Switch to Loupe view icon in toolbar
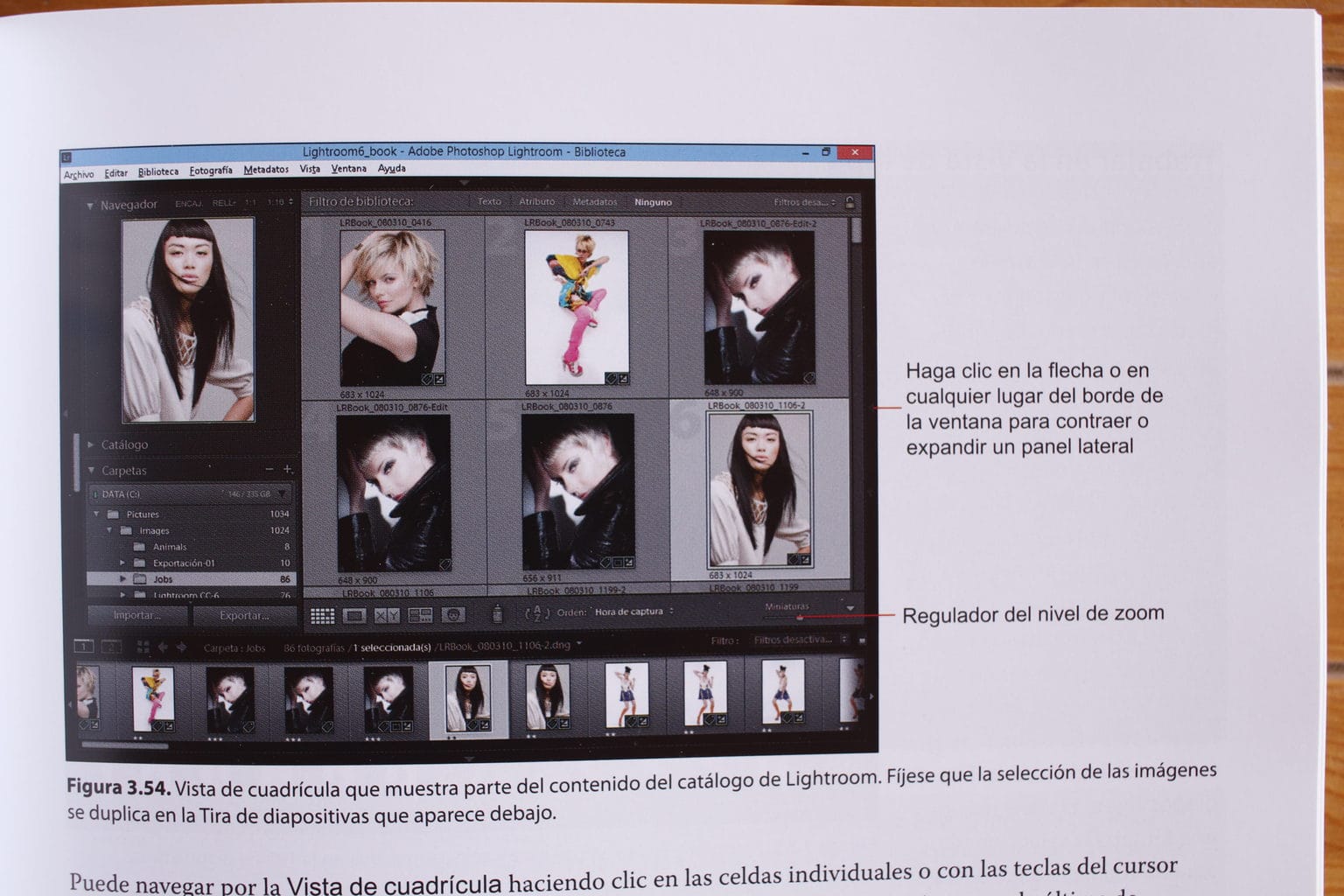Image resolution: width=1344 pixels, height=896 pixels. 354,616
